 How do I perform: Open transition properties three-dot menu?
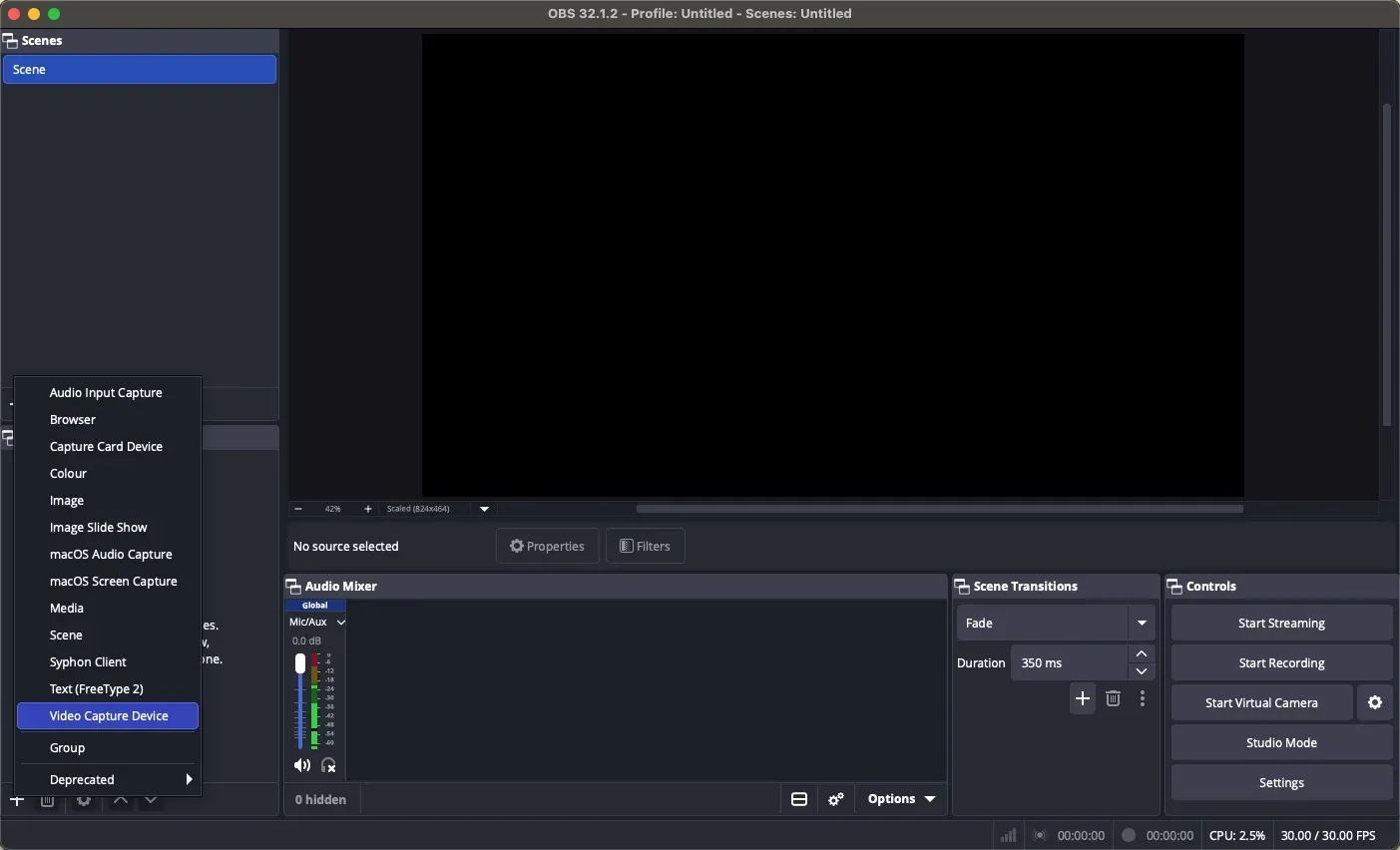point(1145,698)
